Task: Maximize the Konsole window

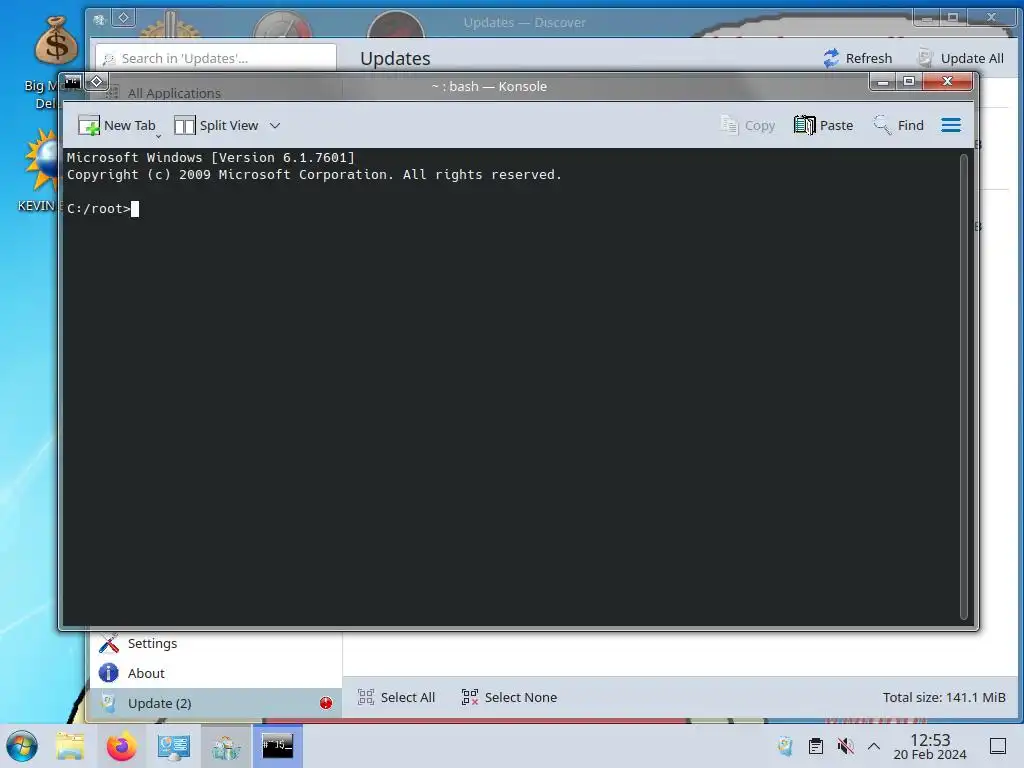Action: 908,82
